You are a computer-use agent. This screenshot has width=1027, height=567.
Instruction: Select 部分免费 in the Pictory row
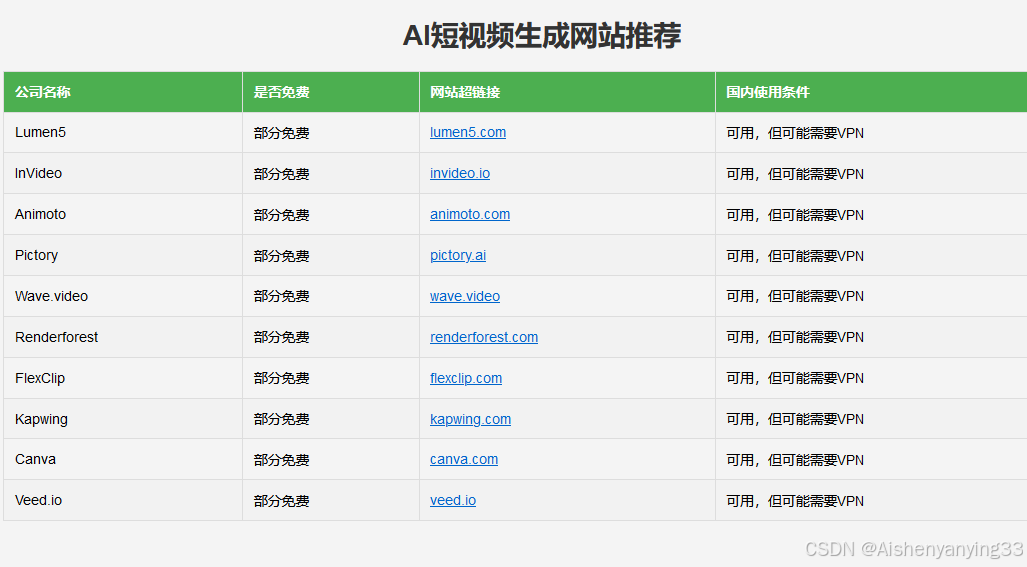pyautogui.click(x=282, y=256)
